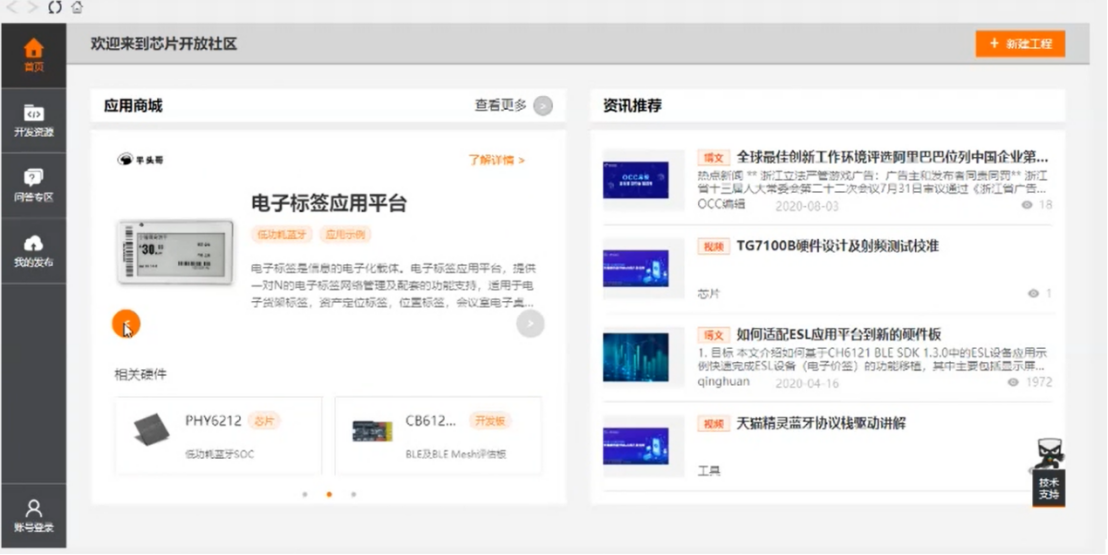Image resolution: width=1108 pixels, height=555 pixels.
Task: Click the thumbnail of the 天猫精灵 video
Action: tap(635, 446)
